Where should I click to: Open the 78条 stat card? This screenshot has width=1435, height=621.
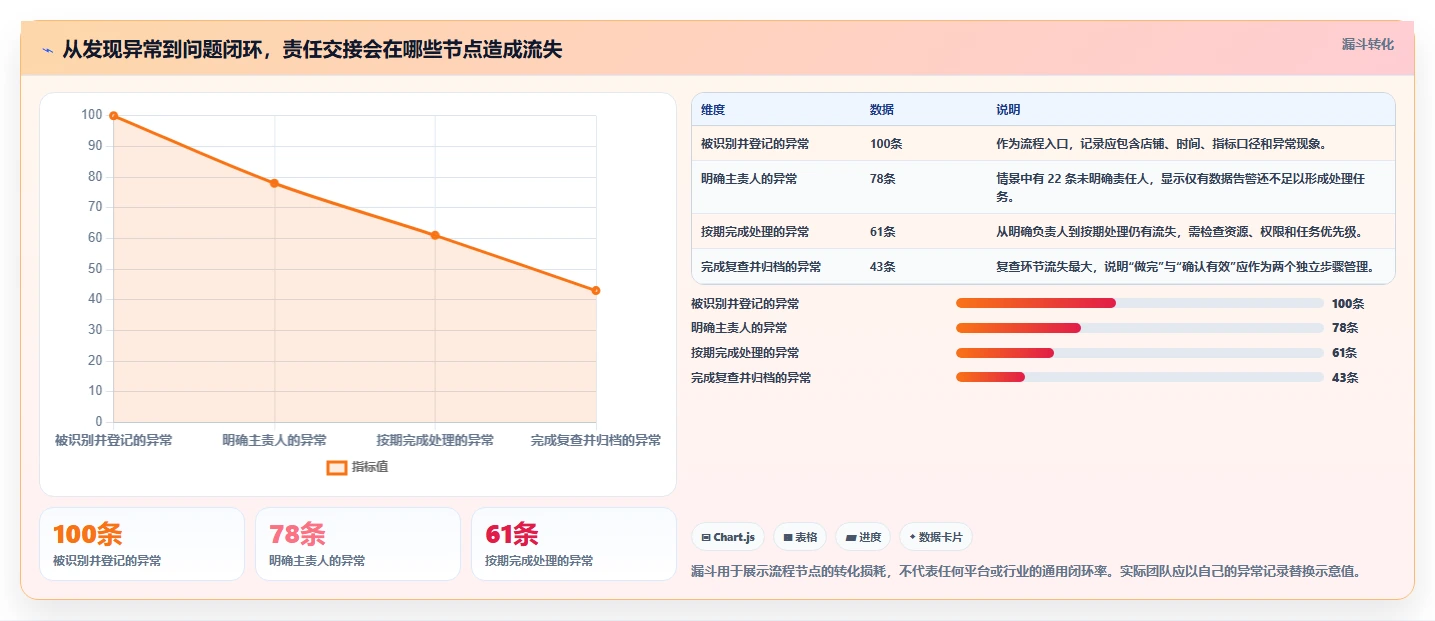358,544
